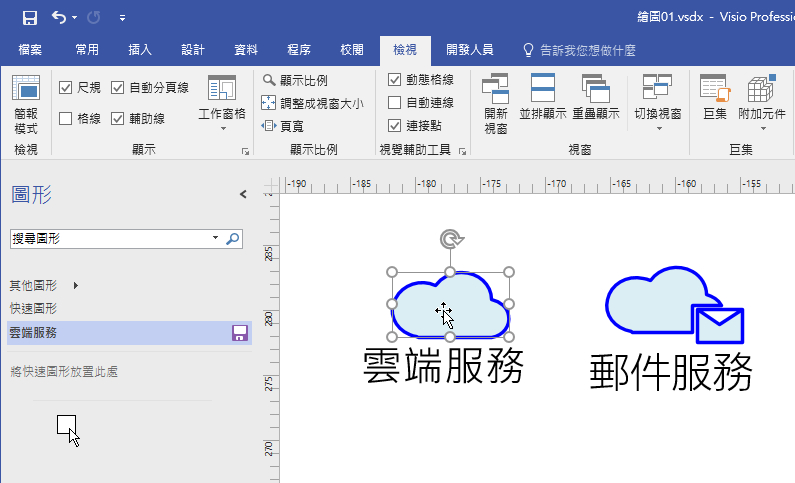795x483 pixels.
Task: Click the Undo arrow icon
Action: coord(59,17)
